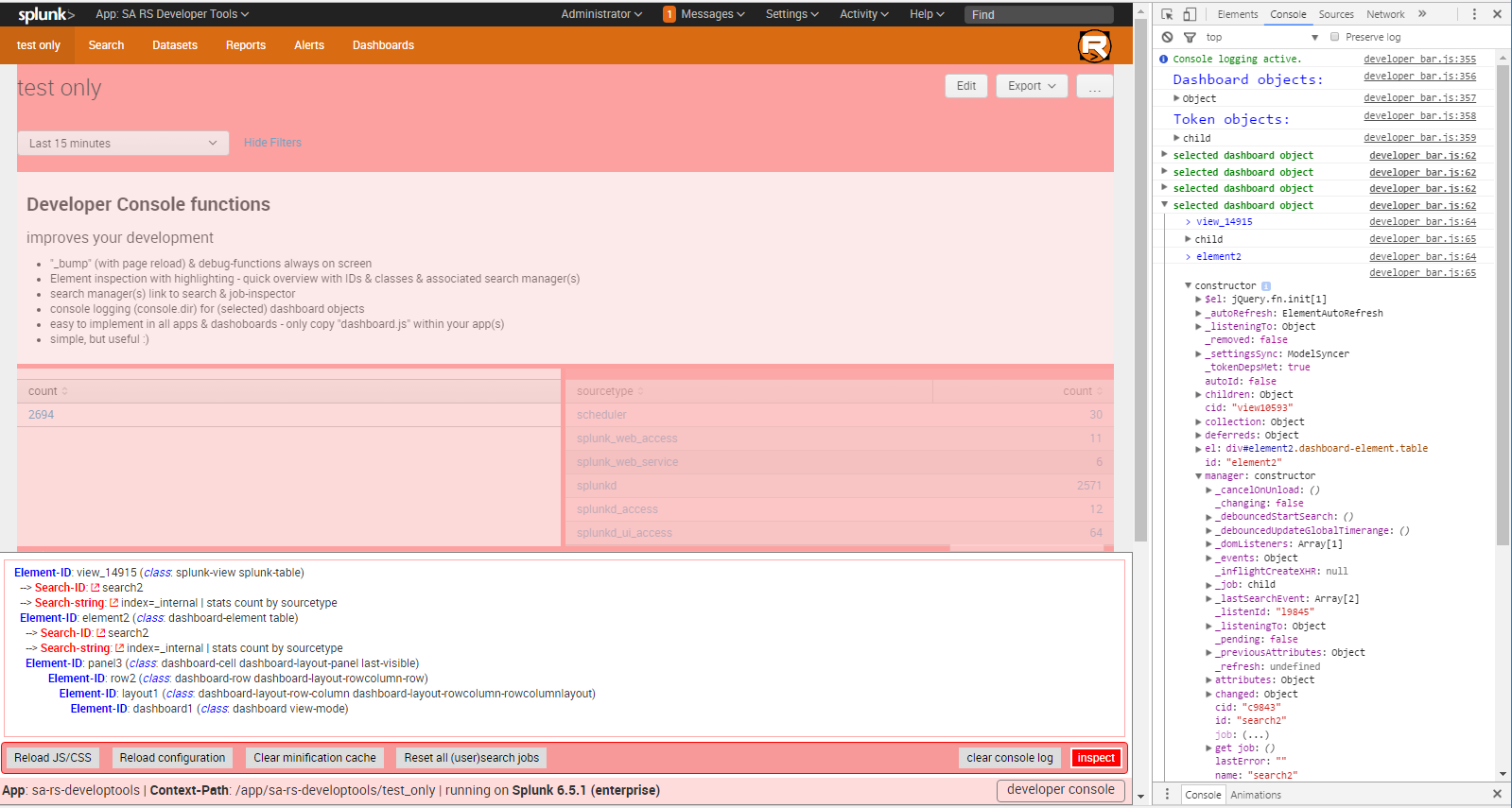This screenshot has width=1512, height=808.
Task: Click the Reload JS/CSS button
Action: (53, 758)
